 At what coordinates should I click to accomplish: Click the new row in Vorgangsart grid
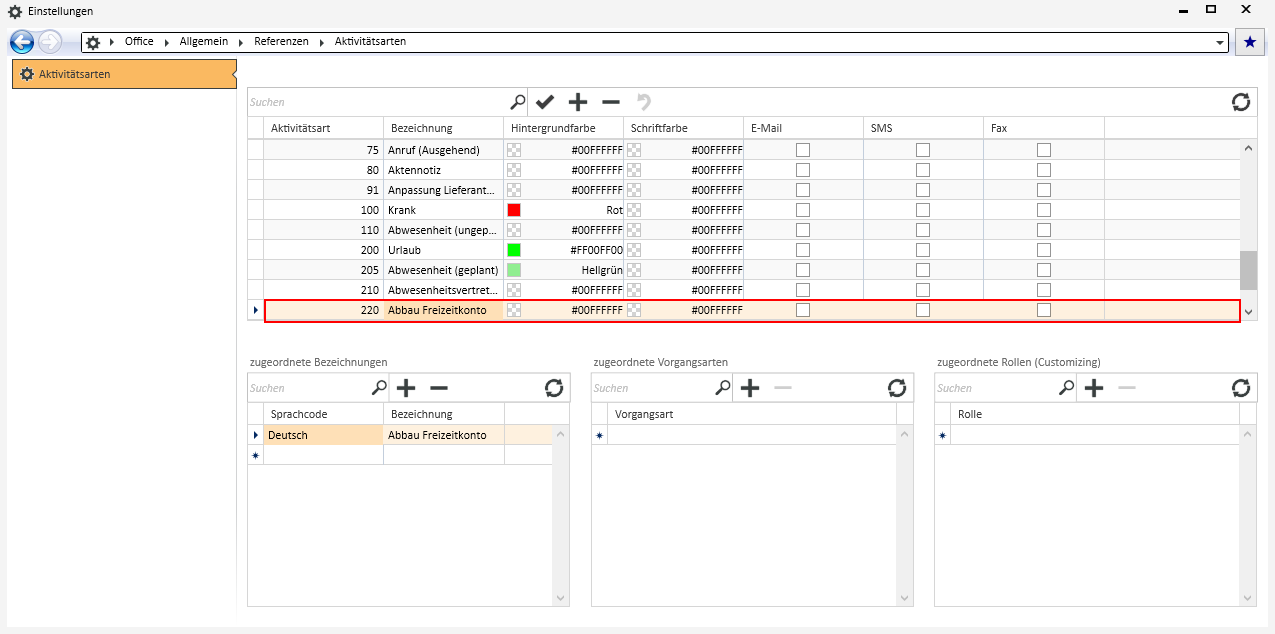click(752, 435)
